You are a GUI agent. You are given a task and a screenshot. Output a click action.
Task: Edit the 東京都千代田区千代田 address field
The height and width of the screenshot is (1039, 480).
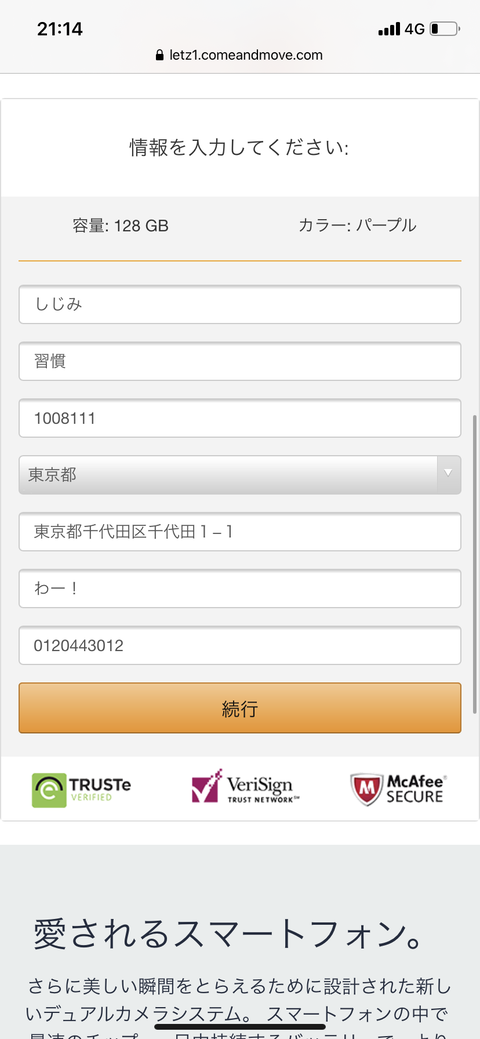(x=240, y=531)
